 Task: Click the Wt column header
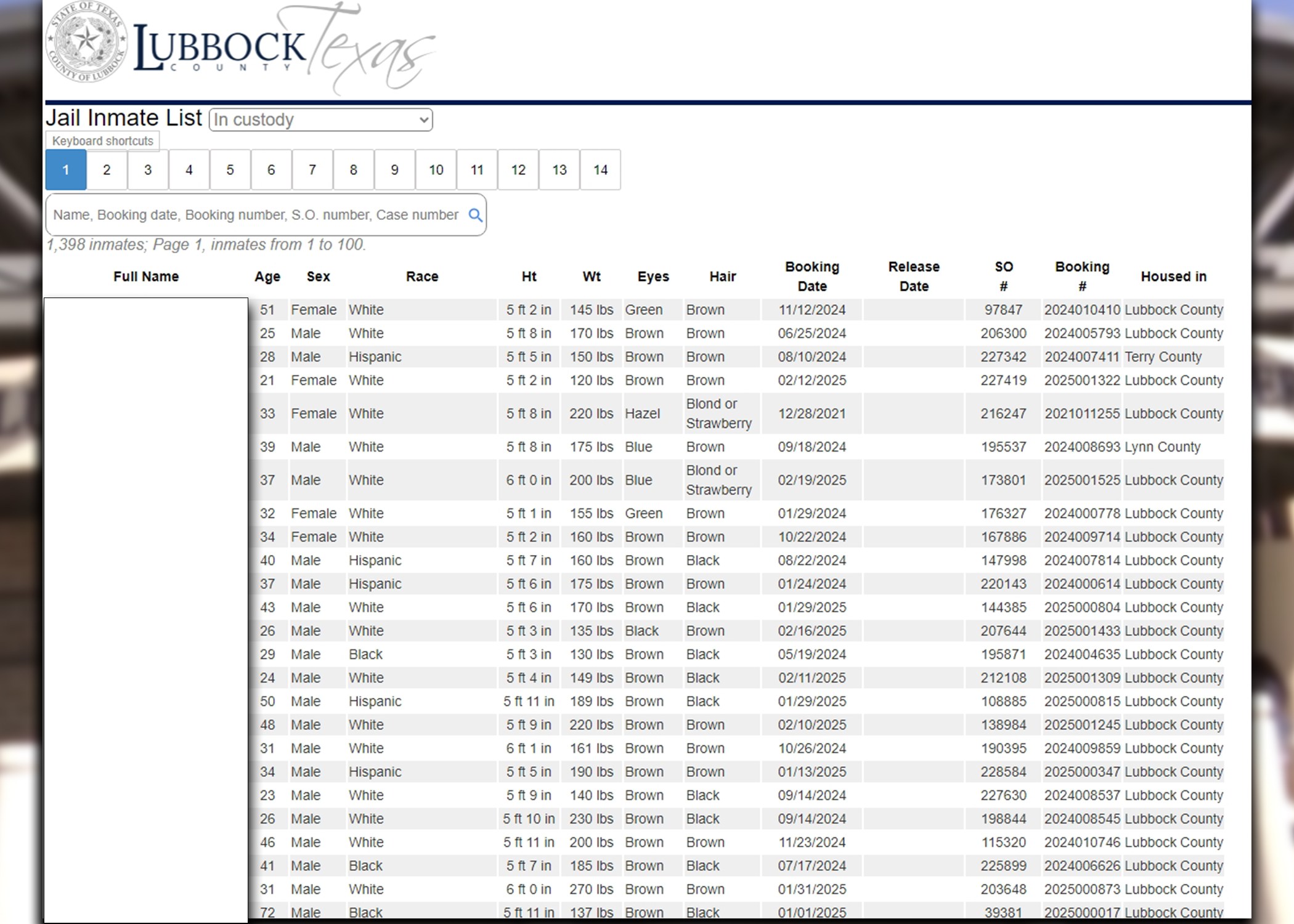click(592, 277)
